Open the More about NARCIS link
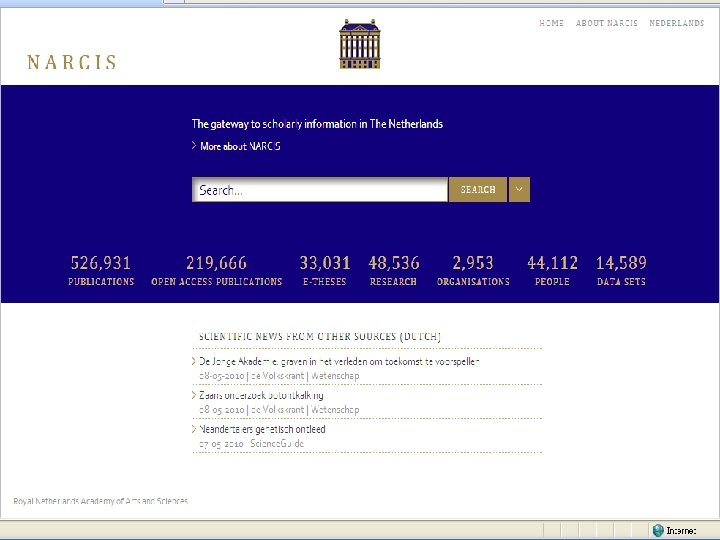The width and height of the screenshot is (720, 540). click(x=240, y=146)
